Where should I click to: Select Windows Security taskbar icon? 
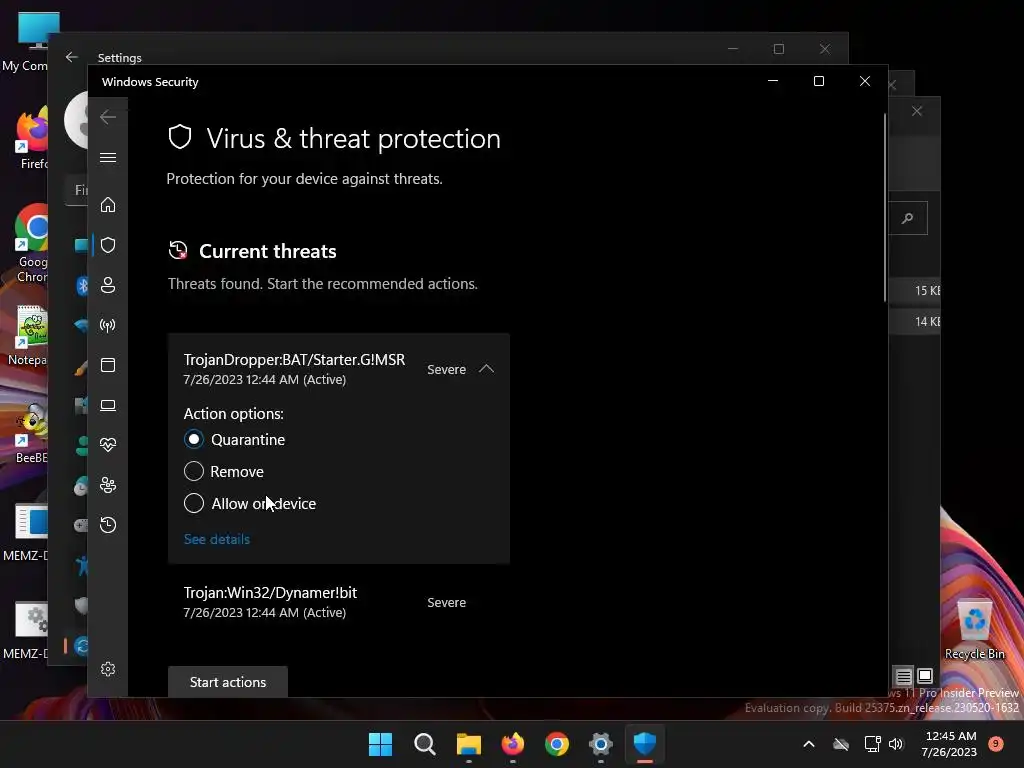click(x=645, y=744)
